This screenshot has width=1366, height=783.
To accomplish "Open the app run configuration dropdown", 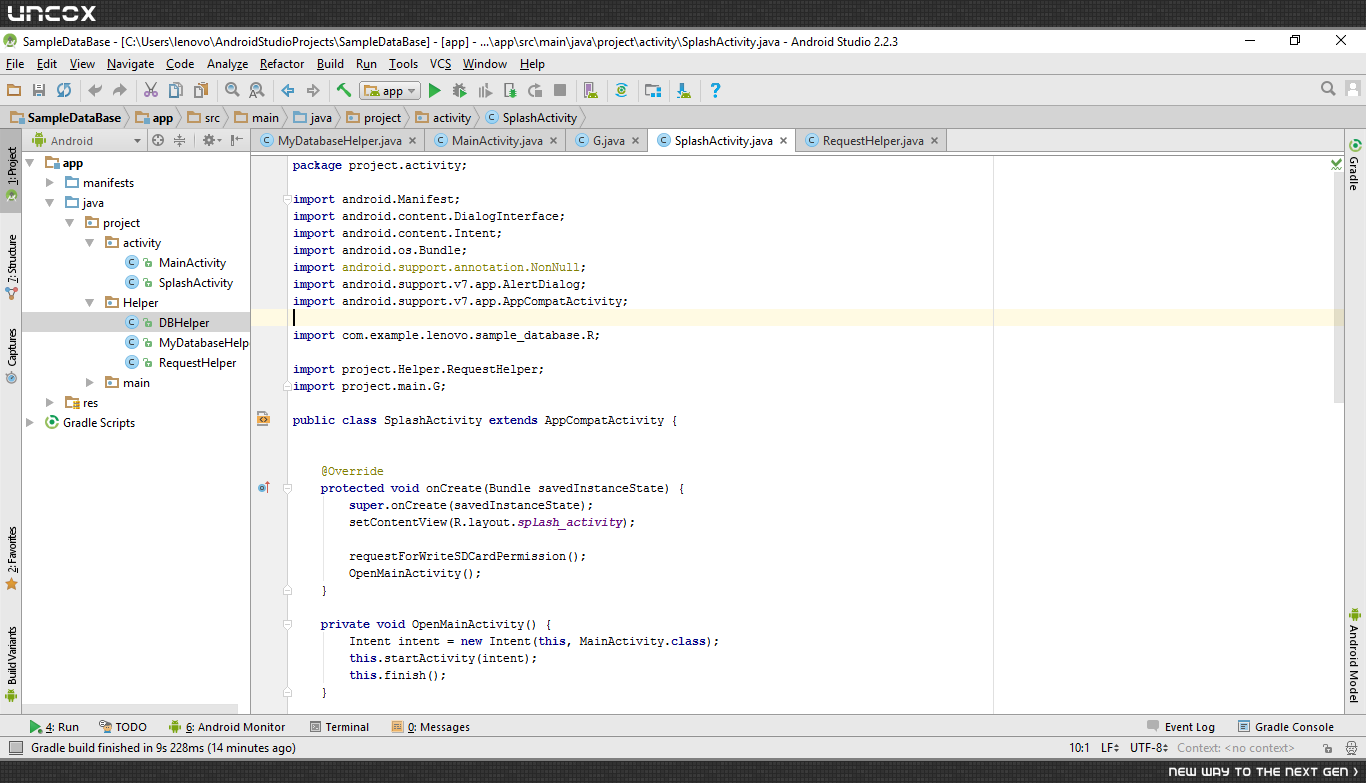I will pyautogui.click(x=390, y=90).
